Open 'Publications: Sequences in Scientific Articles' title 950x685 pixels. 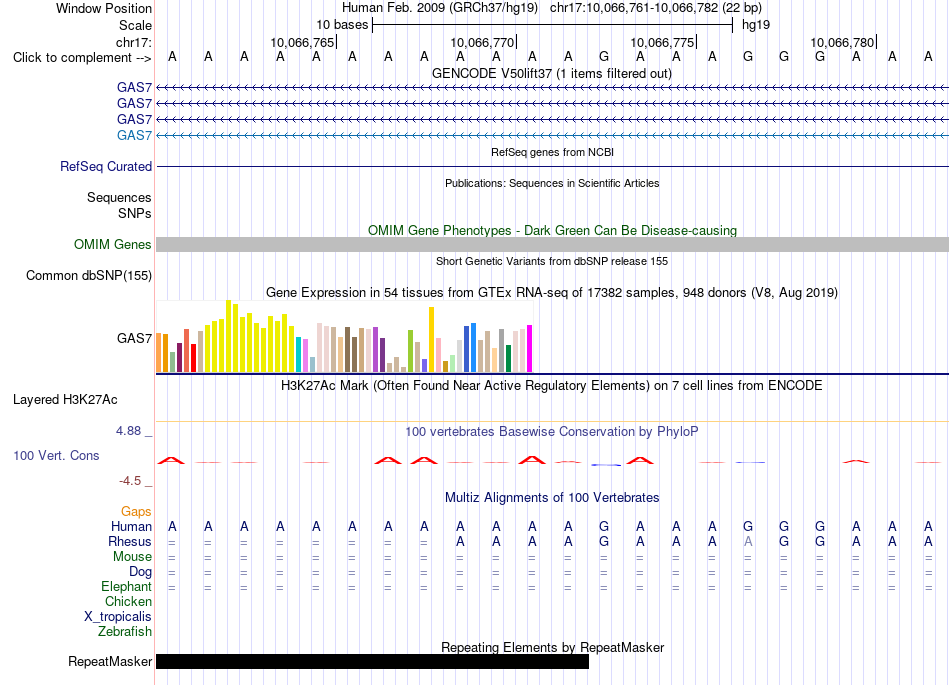[552, 183]
